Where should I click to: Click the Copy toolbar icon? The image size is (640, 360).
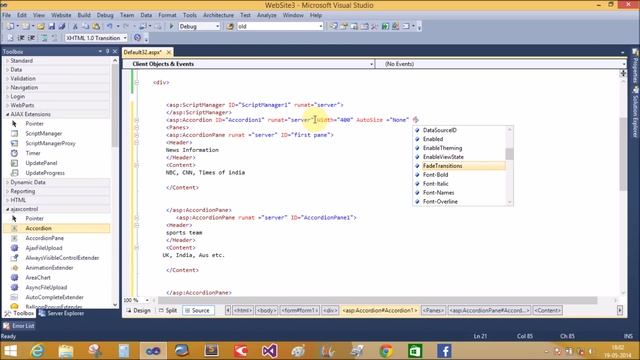85,27
